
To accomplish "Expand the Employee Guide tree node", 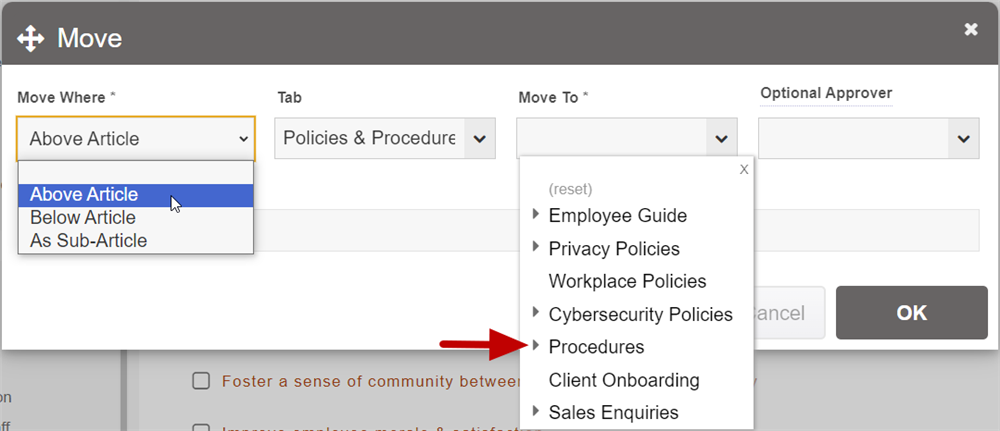I will coord(537,214).
